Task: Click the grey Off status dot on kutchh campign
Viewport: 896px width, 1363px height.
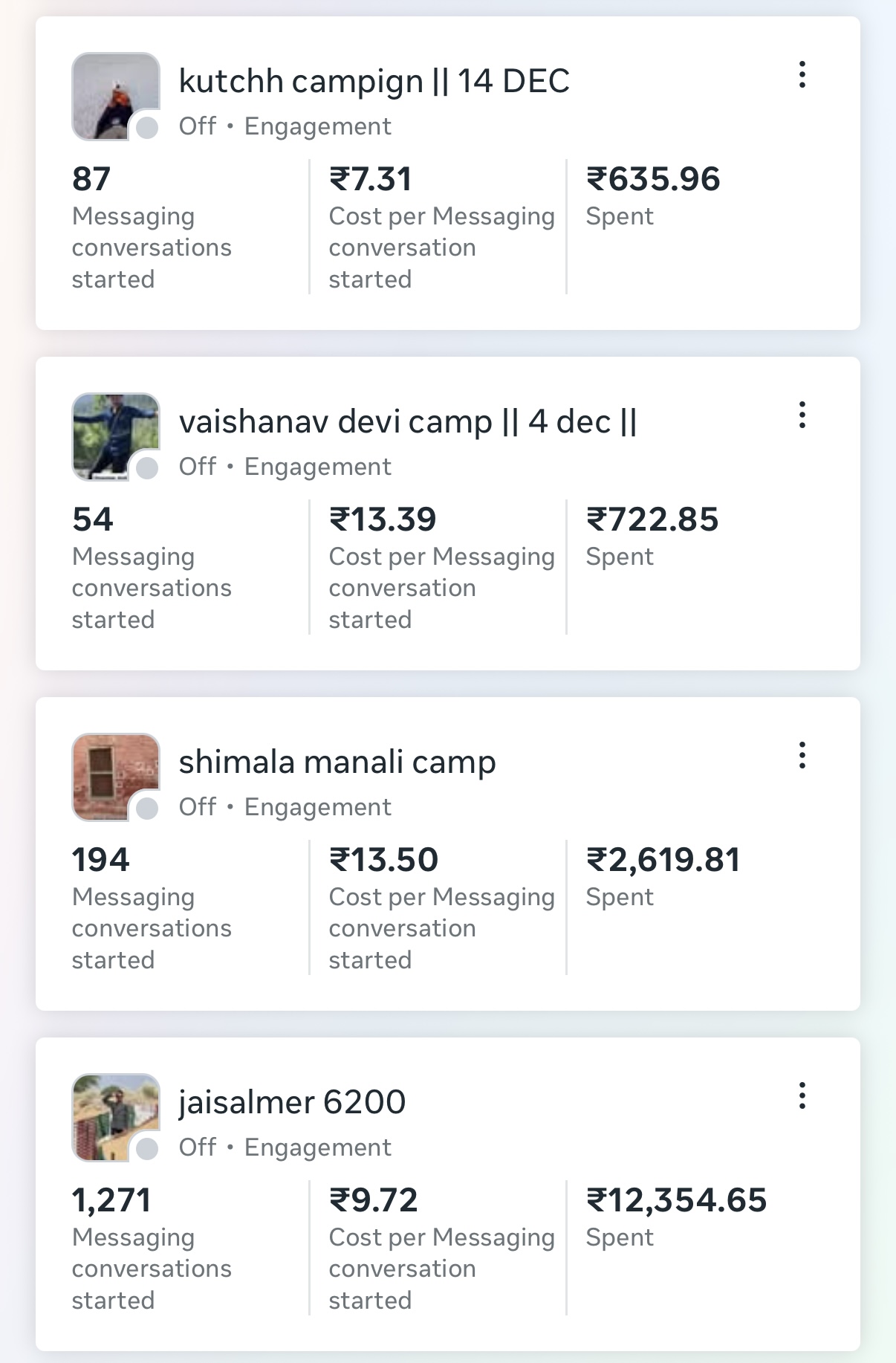Action: [x=148, y=128]
